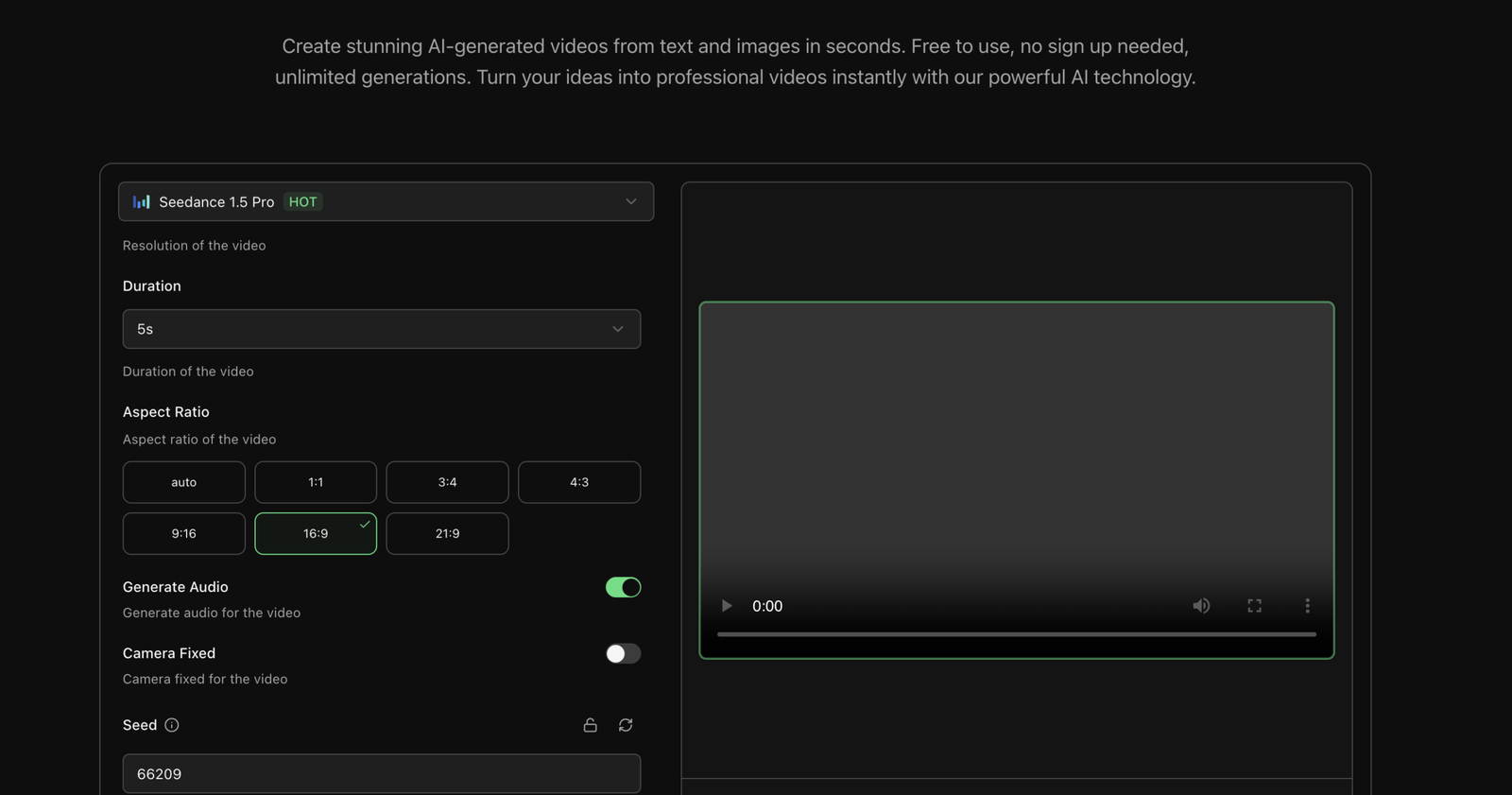Lock the seed value
This screenshot has width=1512, height=795.
click(591, 725)
